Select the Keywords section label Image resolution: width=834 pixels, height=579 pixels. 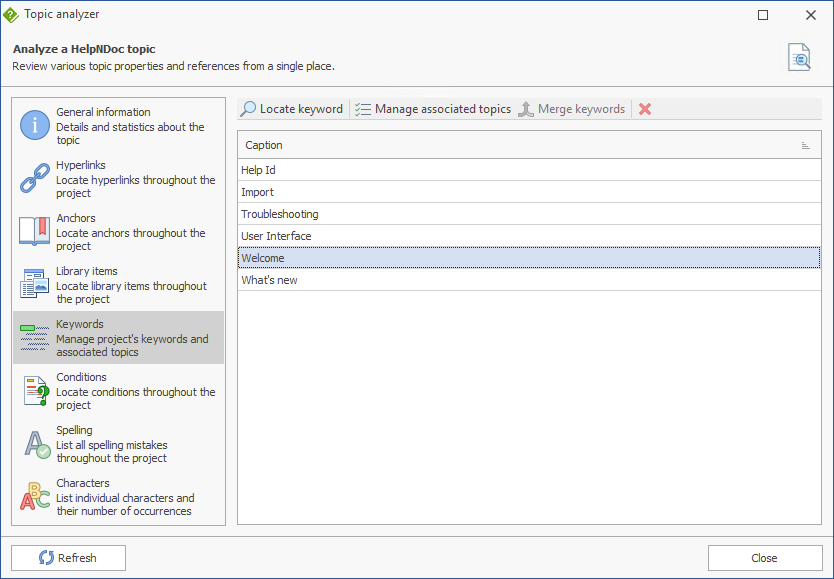tap(80, 324)
